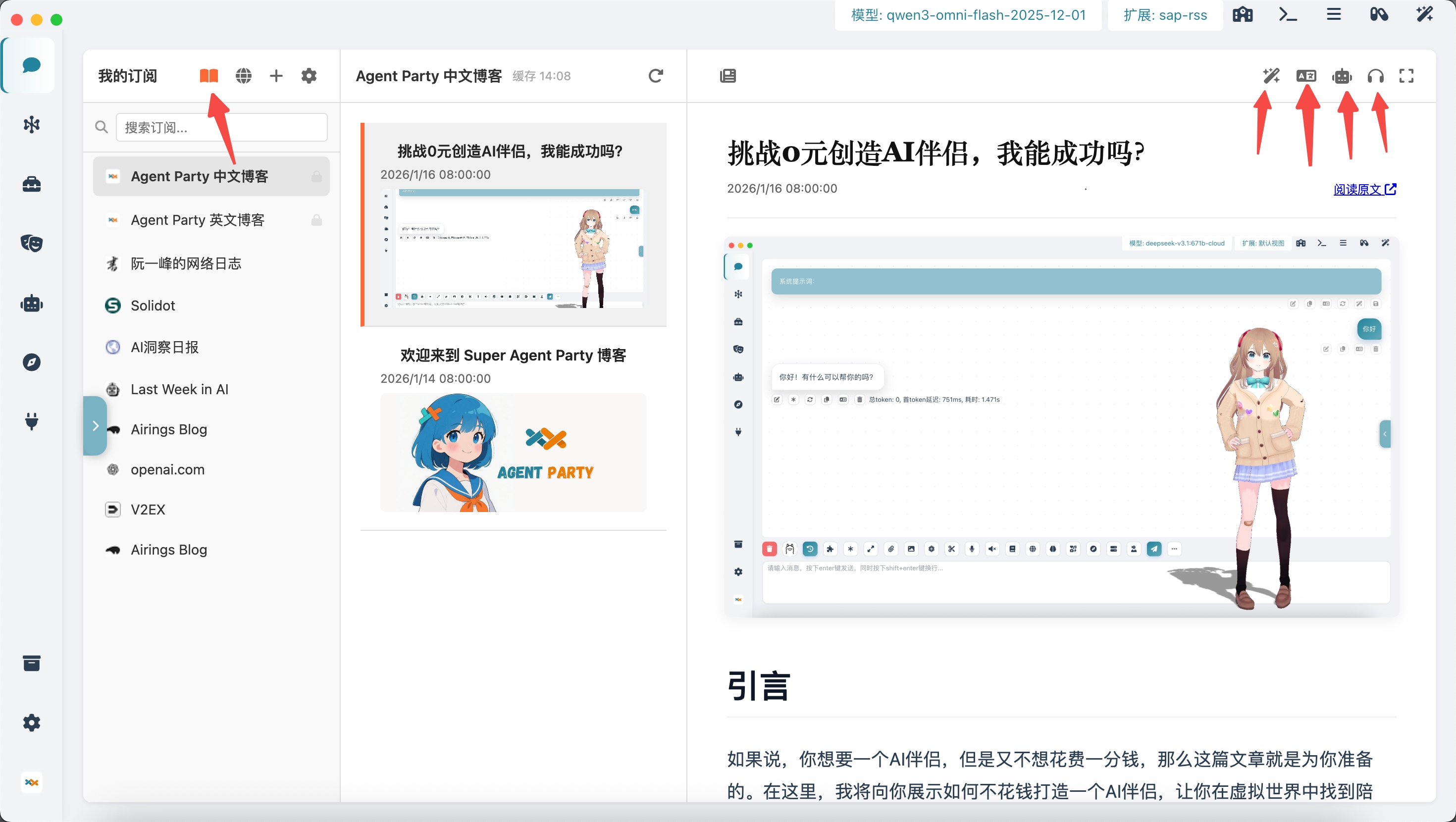Open the robot icon in the left sidebar
The height and width of the screenshot is (822, 1456).
click(32, 304)
